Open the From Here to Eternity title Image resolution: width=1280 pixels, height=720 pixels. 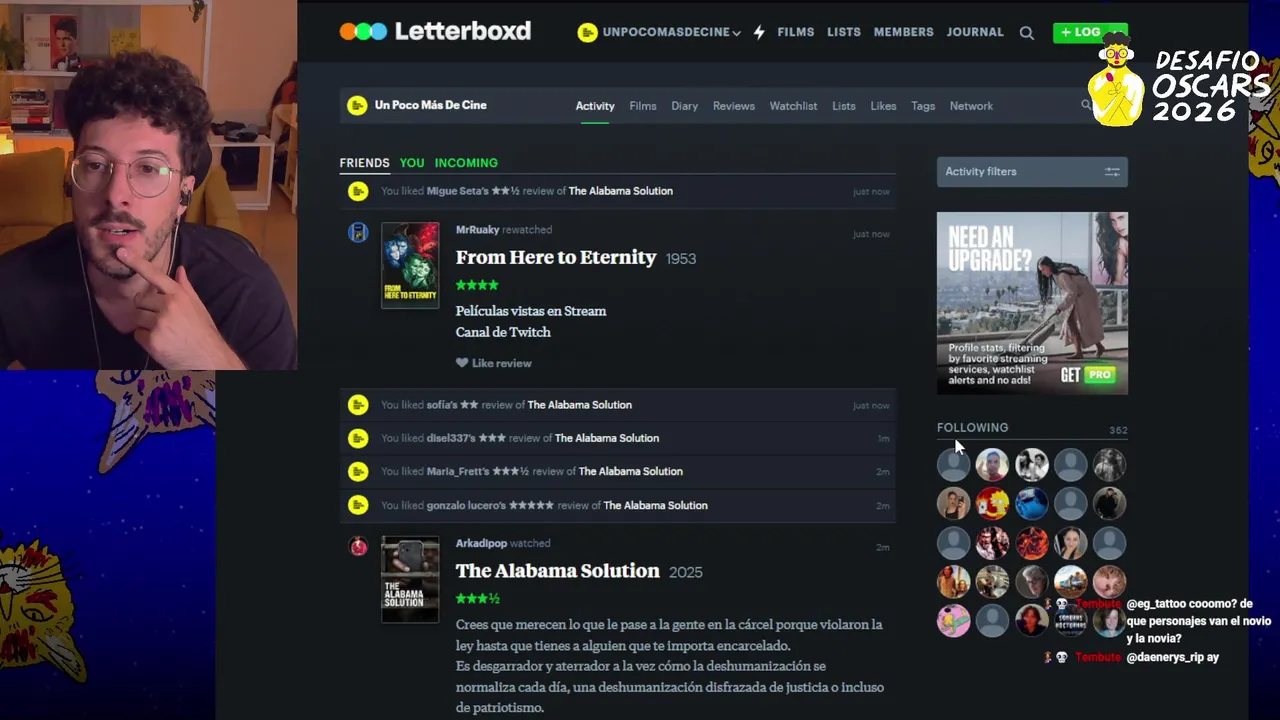(x=556, y=257)
